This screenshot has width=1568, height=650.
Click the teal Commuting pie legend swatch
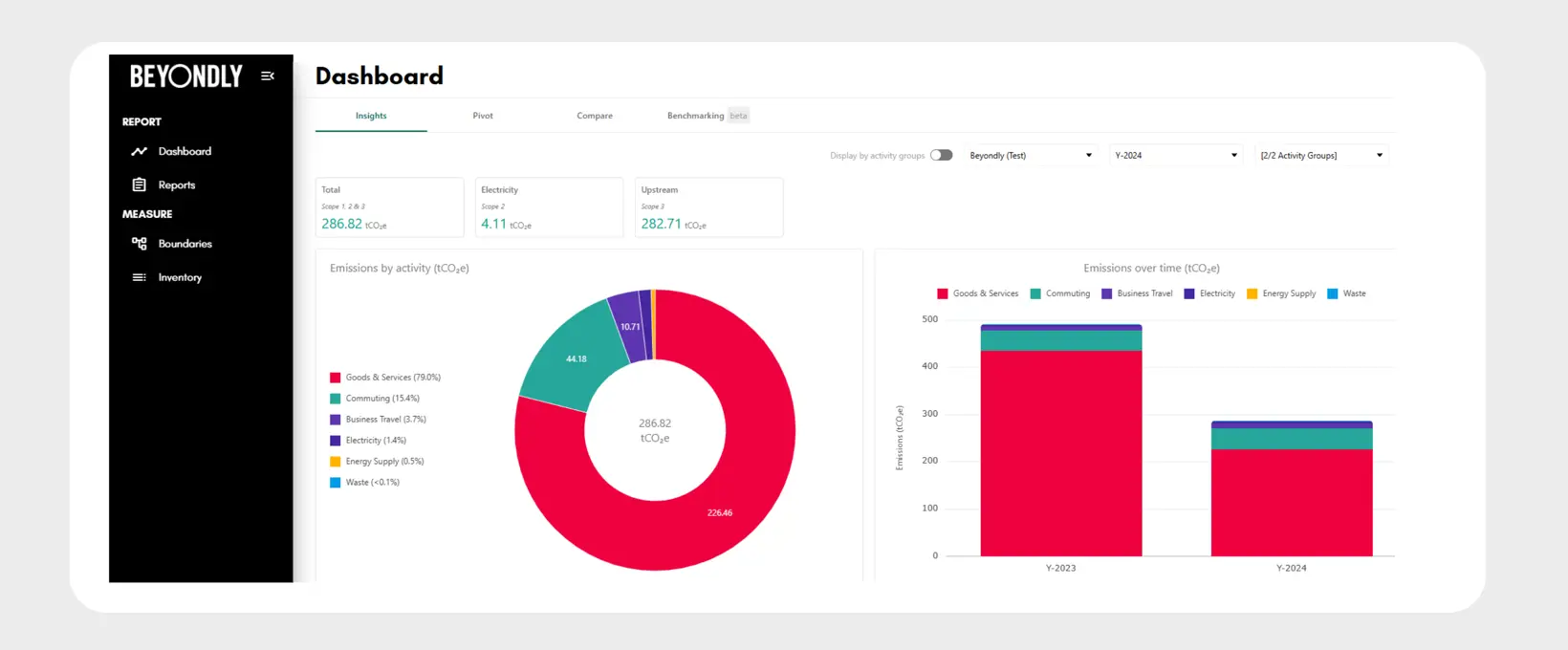pyautogui.click(x=336, y=399)
